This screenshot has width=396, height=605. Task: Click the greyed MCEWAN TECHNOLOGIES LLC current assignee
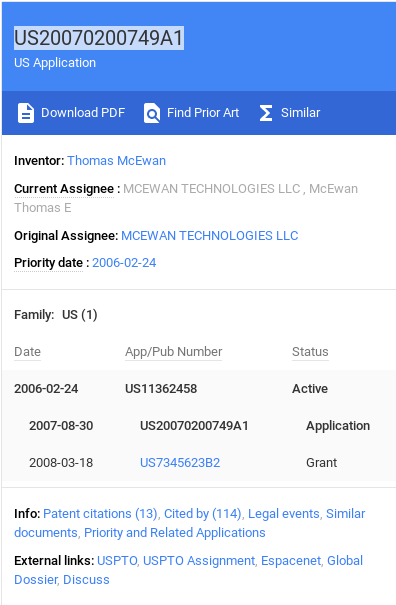pos(212,189)
